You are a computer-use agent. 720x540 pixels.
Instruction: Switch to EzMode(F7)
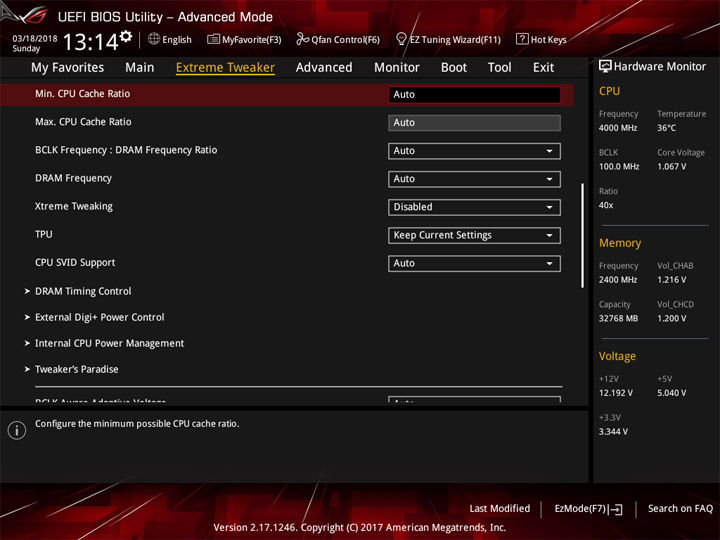click(581, 509)
